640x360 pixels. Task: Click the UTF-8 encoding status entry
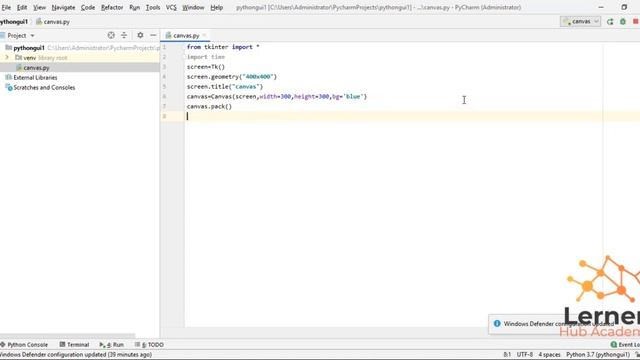point(524,354)
